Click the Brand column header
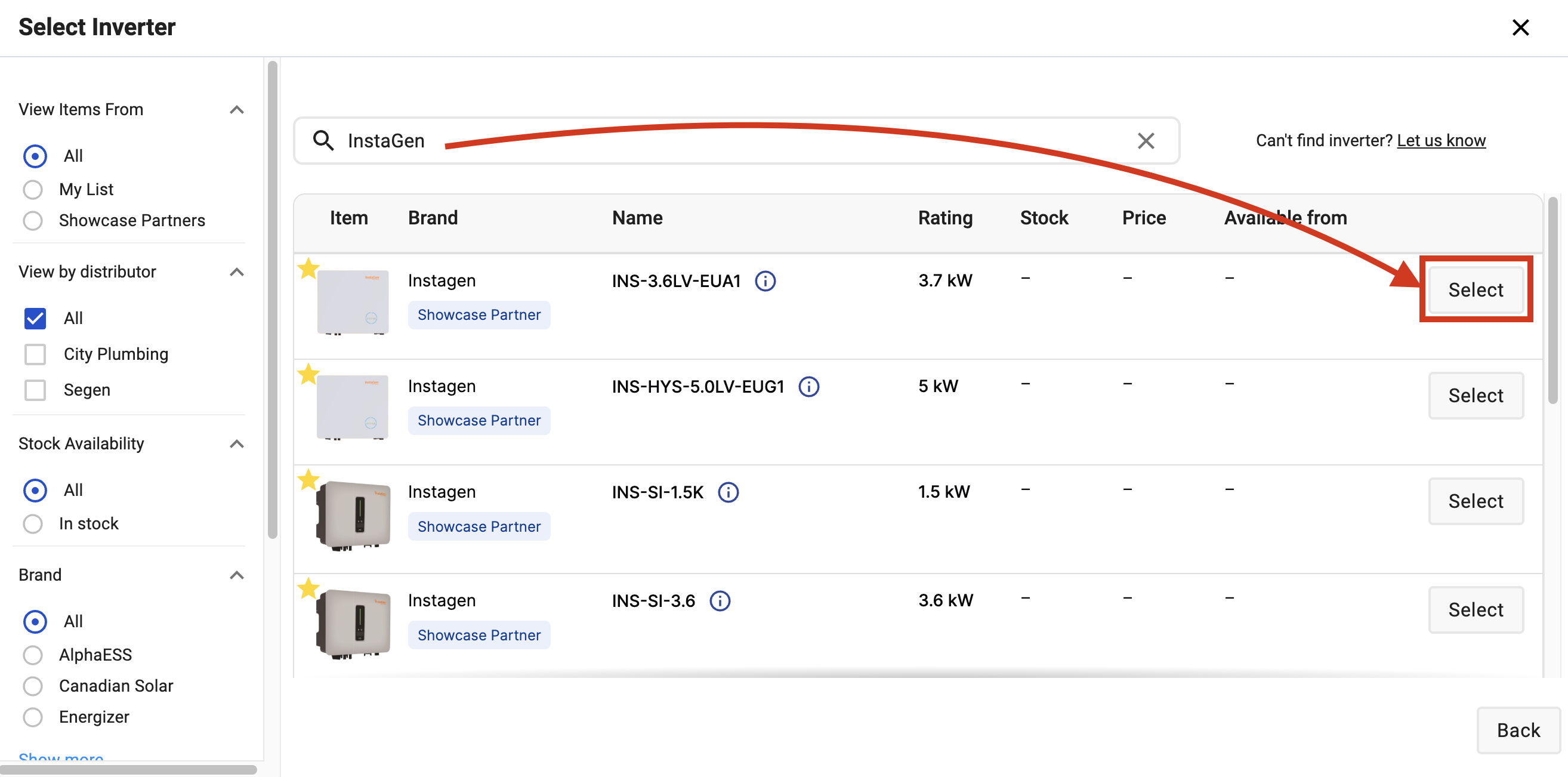This screenshot has height=777, width=1568. pos(433,218)
